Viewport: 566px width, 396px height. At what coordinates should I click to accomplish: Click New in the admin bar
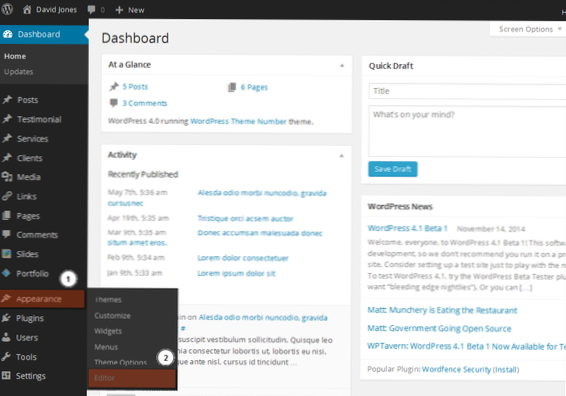click(x=136, y=10)
